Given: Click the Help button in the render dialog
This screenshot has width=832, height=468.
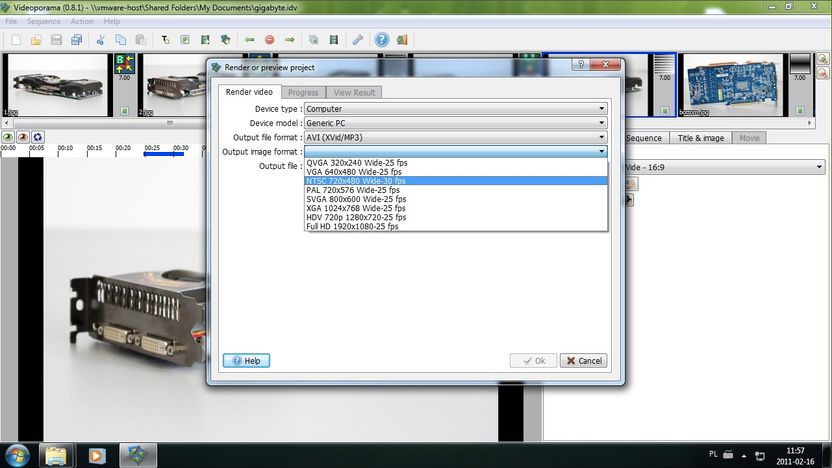Looking at the screenshot, I should (246, 361).
